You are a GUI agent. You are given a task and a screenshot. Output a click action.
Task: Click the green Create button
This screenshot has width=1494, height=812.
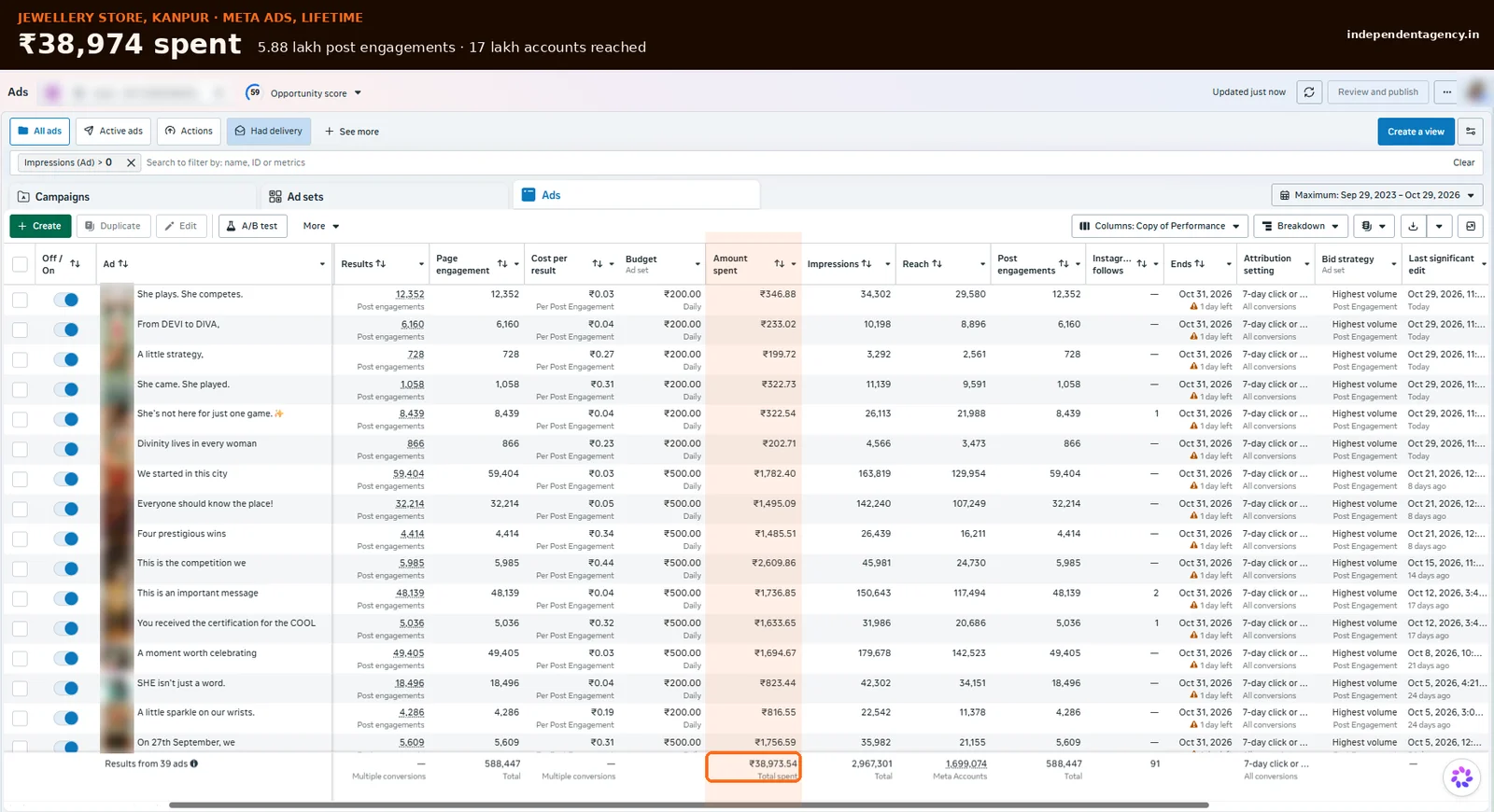(x=39, y=226)
